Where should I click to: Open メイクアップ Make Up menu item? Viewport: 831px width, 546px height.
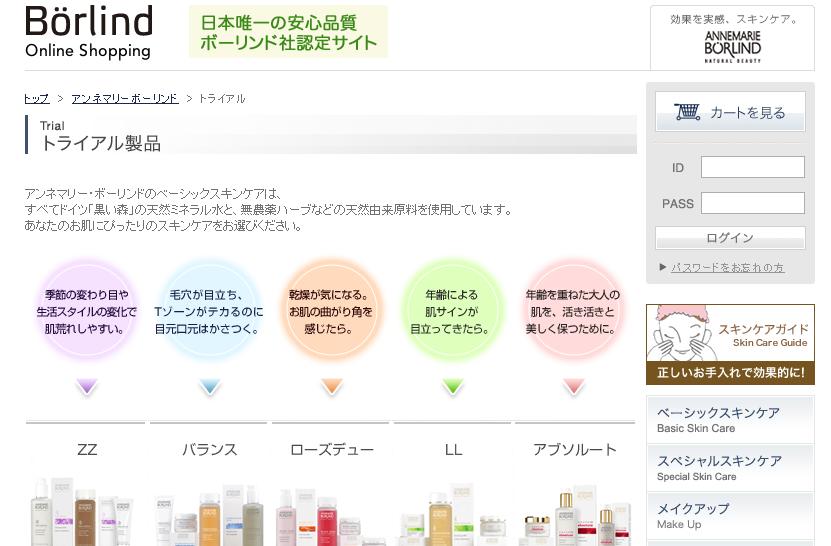click(x=730, y=516)
